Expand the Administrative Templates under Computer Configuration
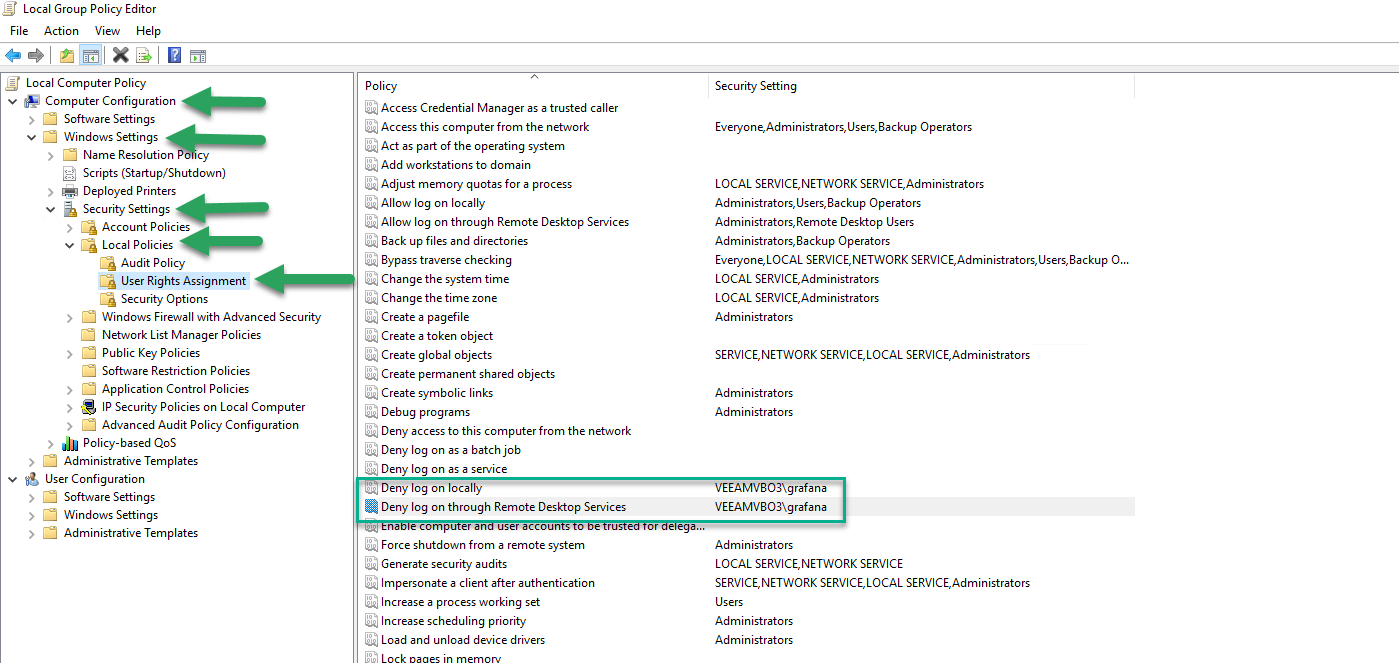1399x663 pixels. point(31,461)
